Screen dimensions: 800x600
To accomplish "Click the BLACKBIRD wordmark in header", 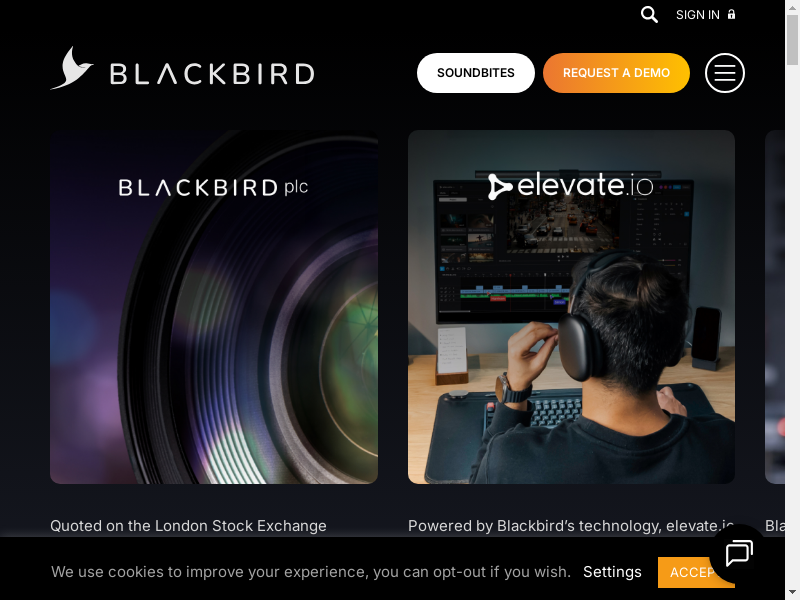I will [x=212, y=74].
